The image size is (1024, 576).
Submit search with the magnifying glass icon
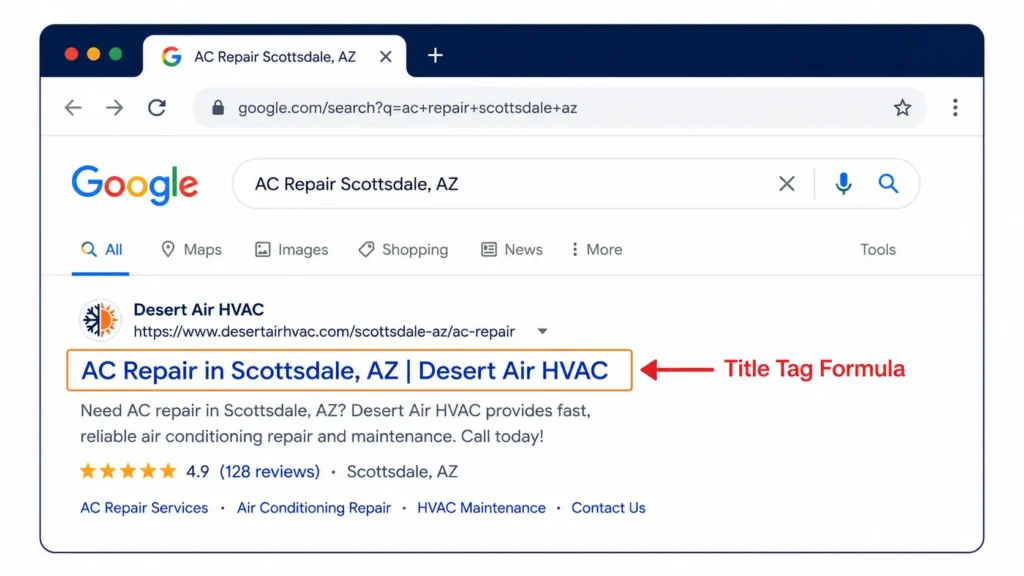pyautogui.click(x=888, y=184)
